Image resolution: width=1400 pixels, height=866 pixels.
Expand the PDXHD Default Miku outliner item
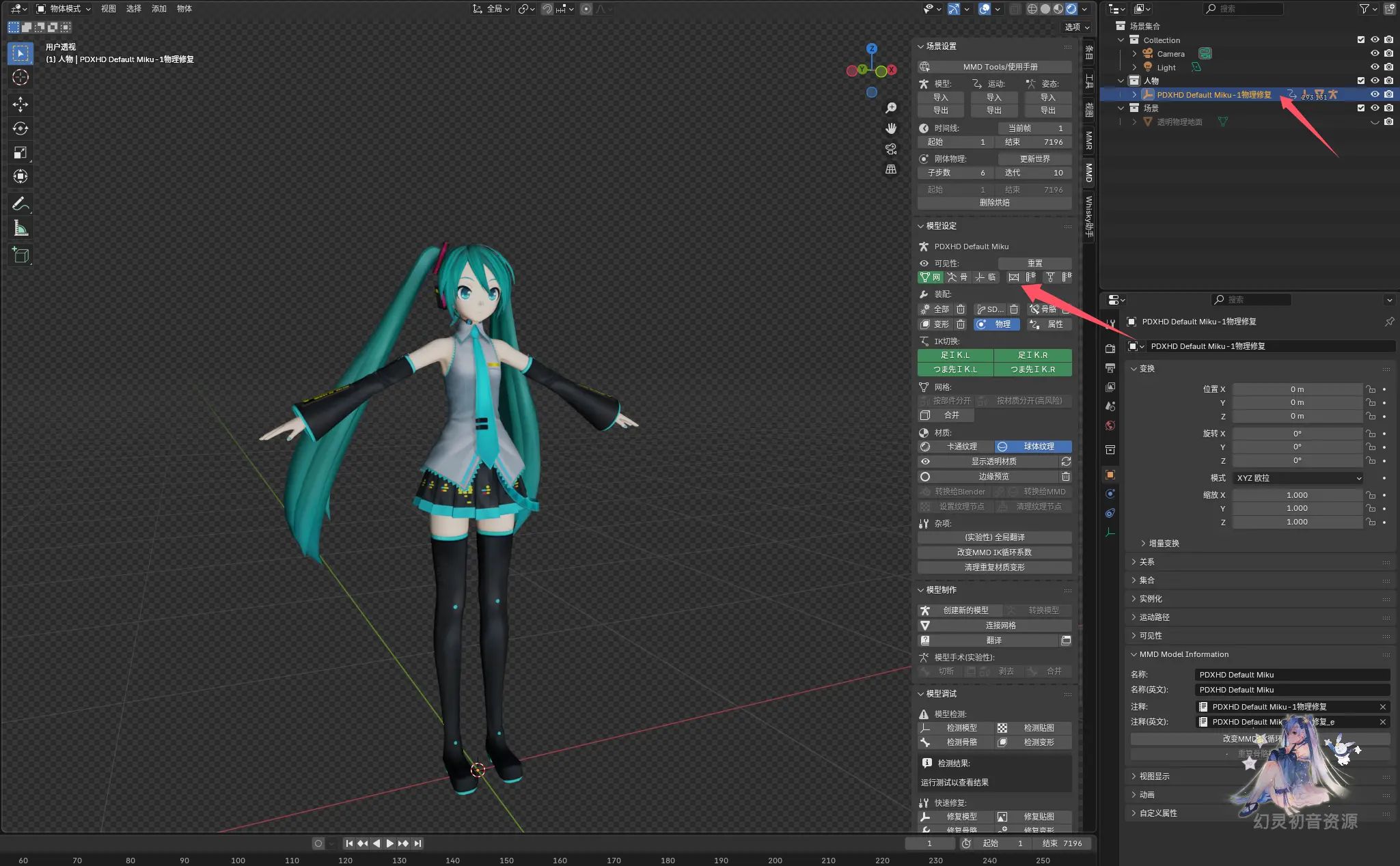(1134, 94)
